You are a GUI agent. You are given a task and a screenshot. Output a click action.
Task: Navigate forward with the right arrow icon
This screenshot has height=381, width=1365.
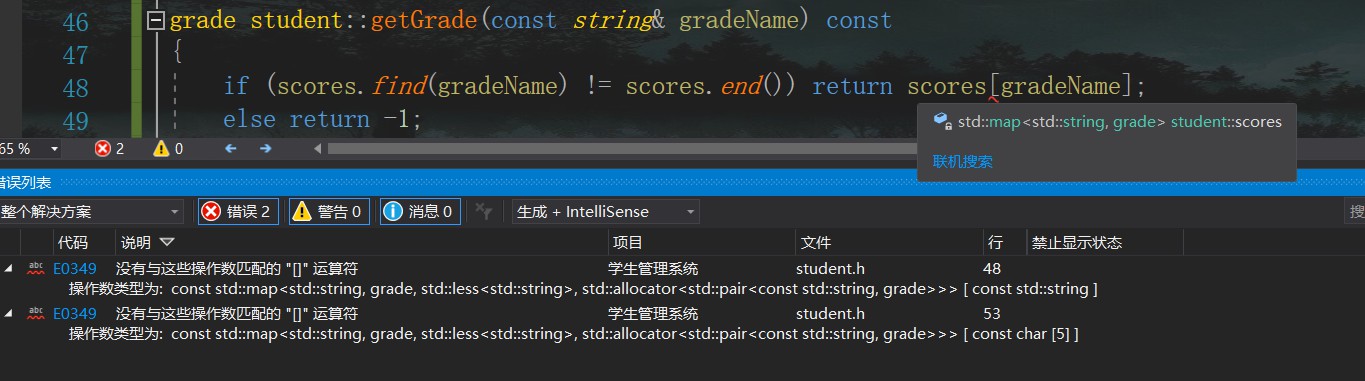pyautogui.click(x=265, y=149)
